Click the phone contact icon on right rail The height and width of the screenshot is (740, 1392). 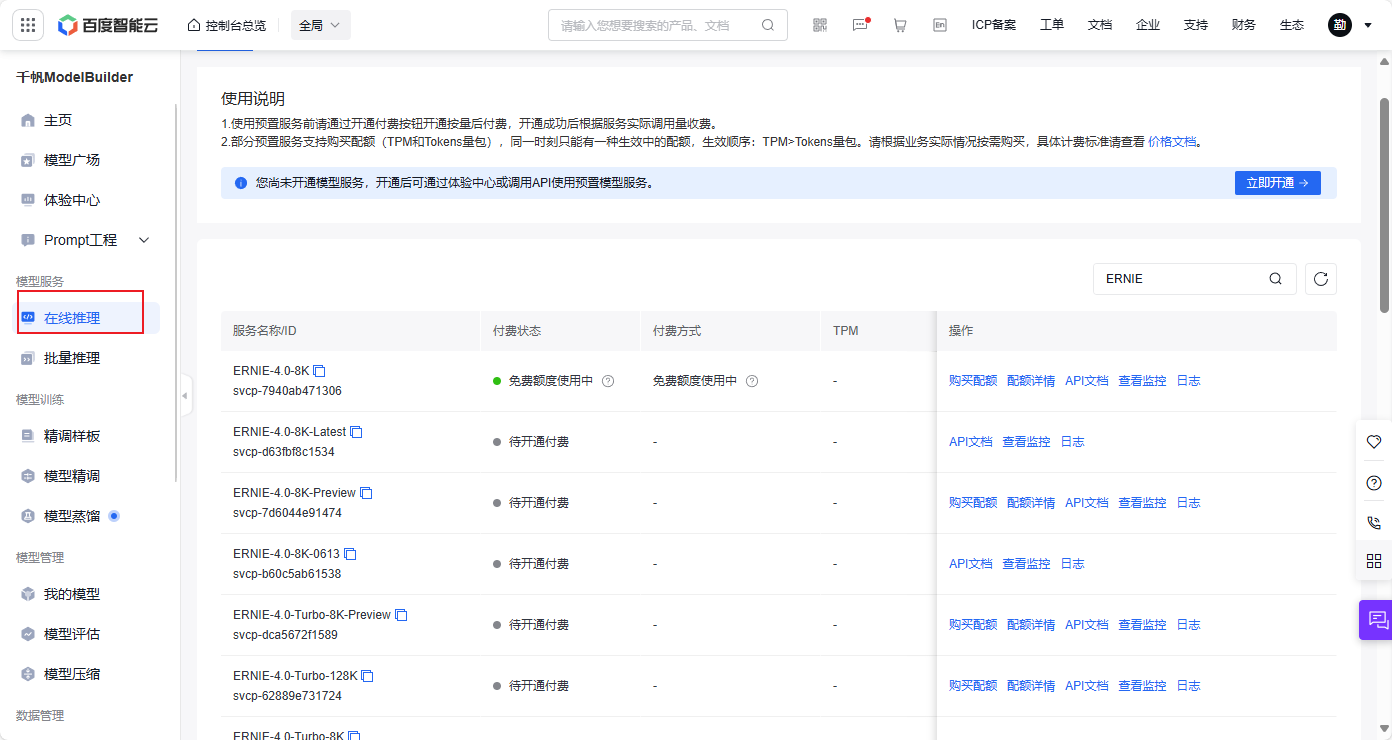[1374, 522]
